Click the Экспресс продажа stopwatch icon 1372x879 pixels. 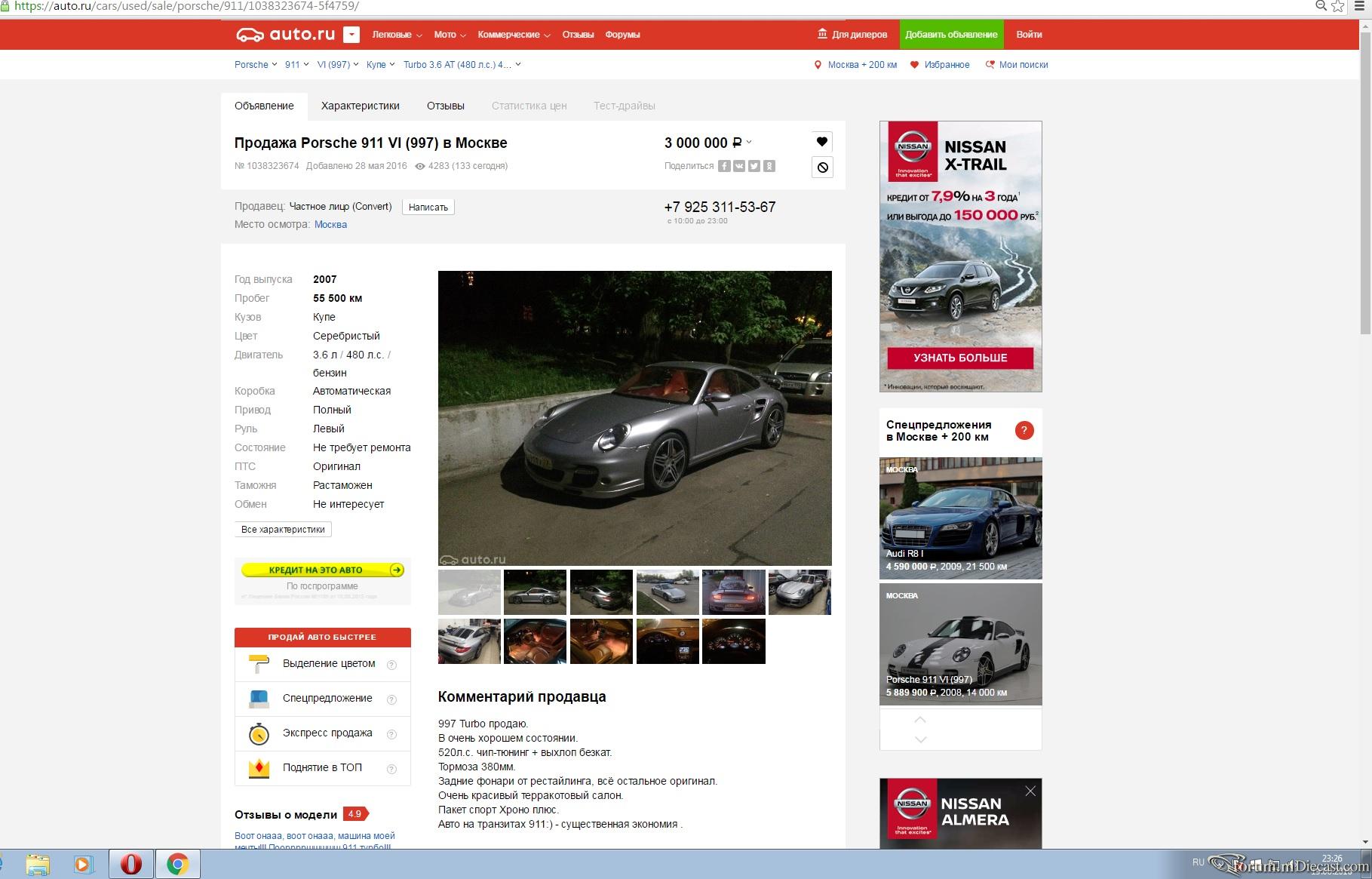coord(259,733)
